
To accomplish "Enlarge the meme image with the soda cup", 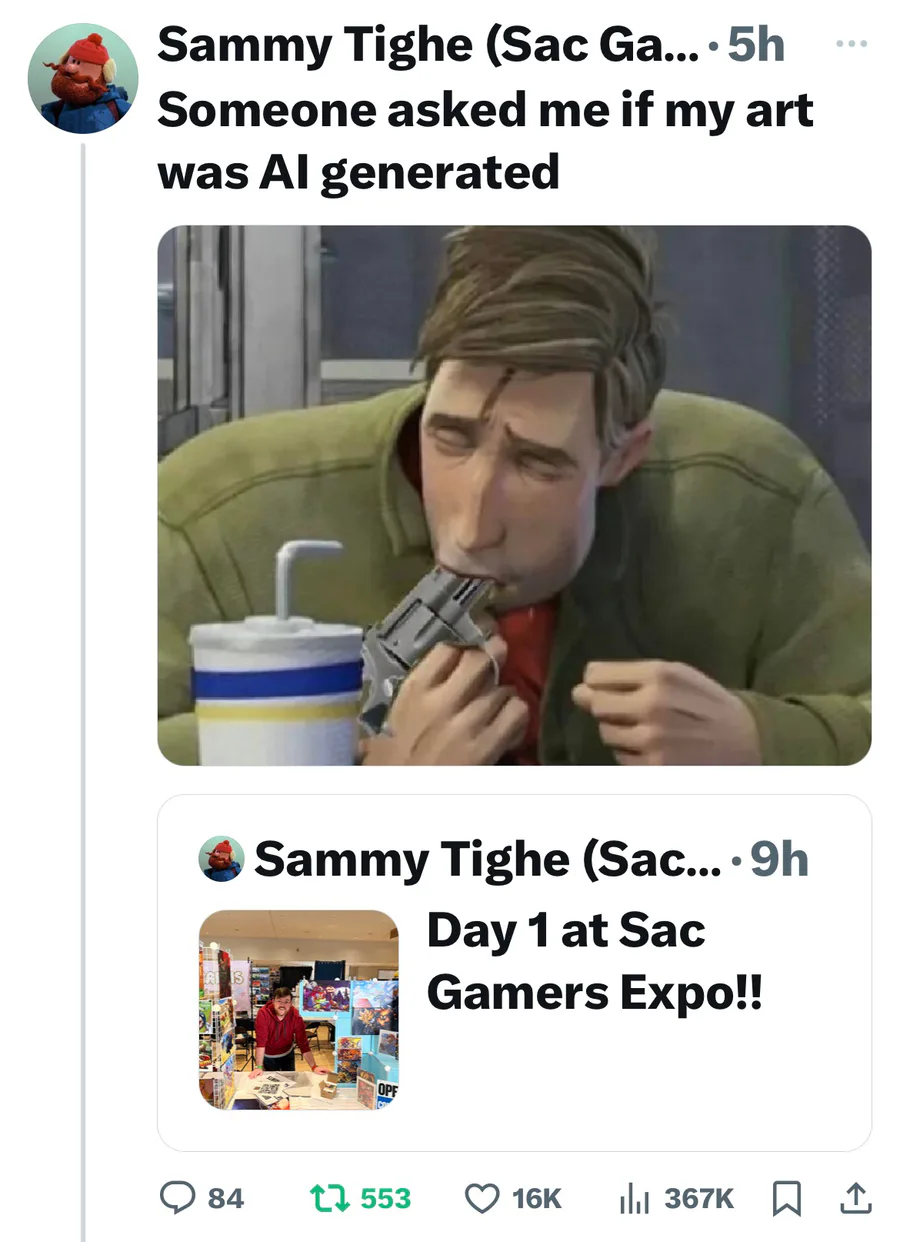I will pos(514,495).
